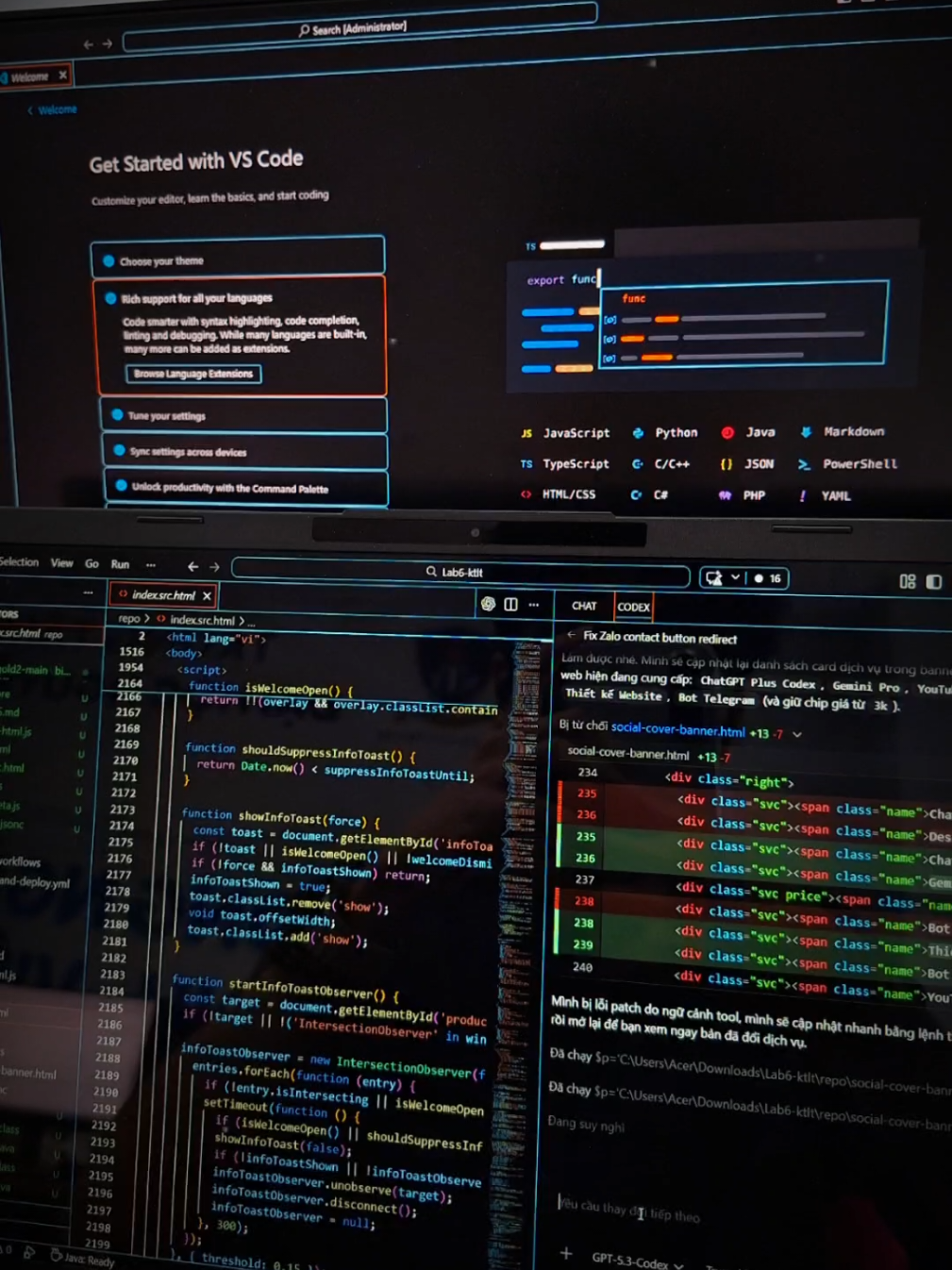
Task: Switch to CODEX panel tab
Action: 633,607
